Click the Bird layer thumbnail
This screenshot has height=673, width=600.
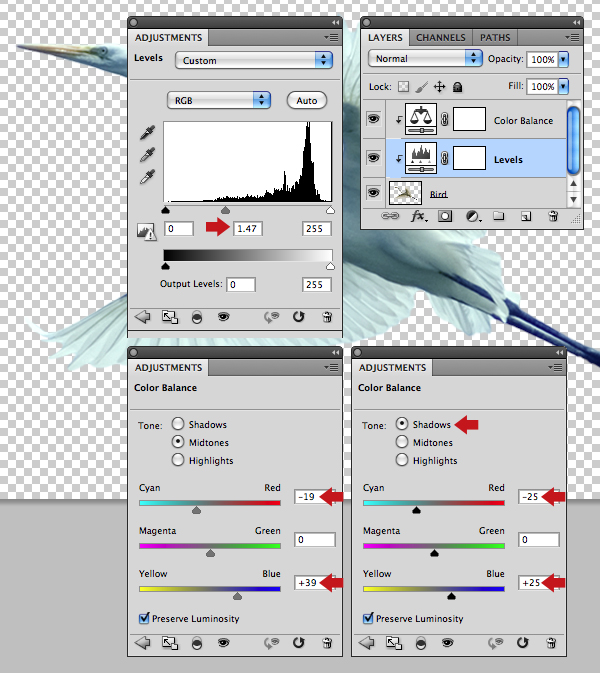point(405,193)
